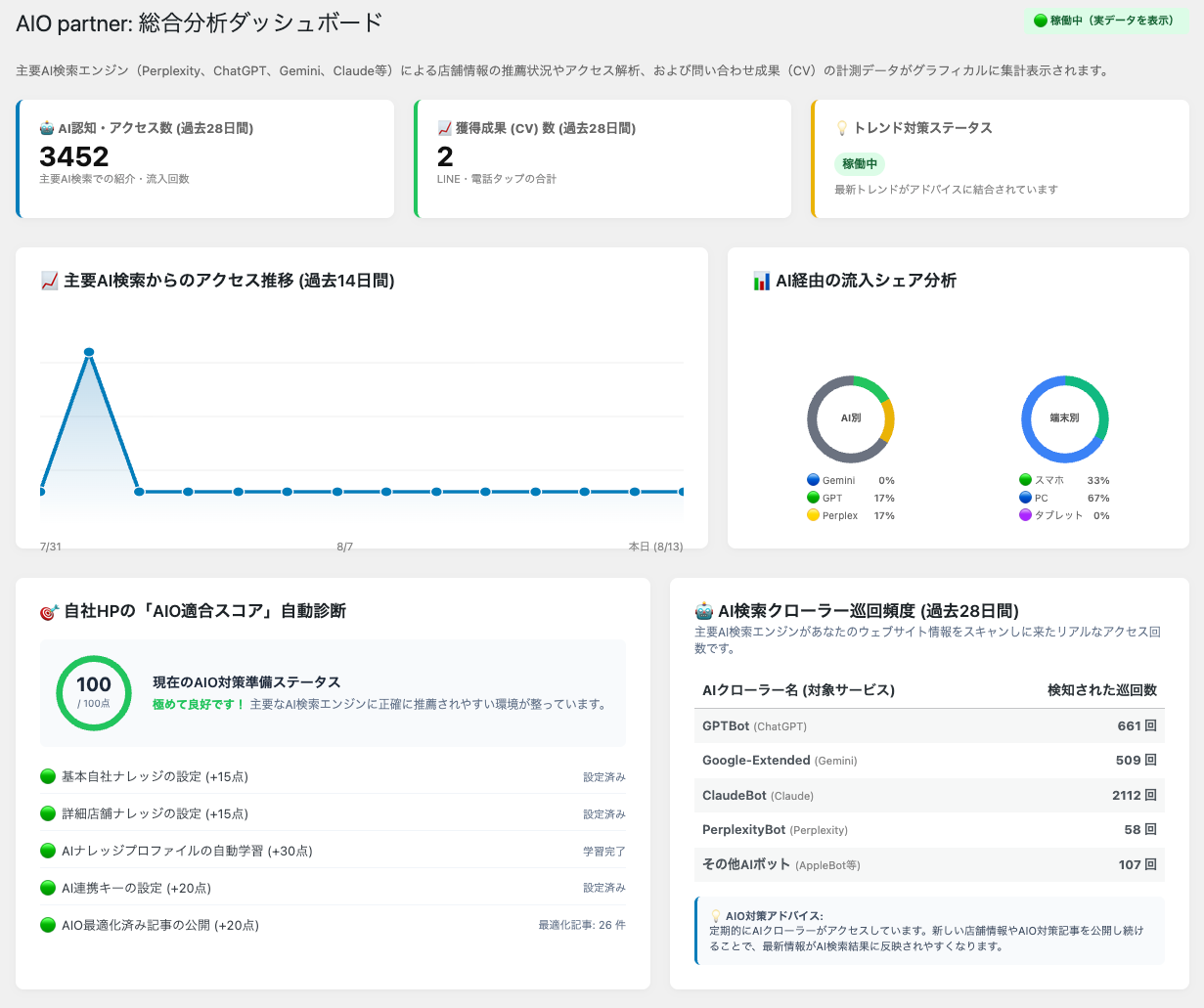Click the target icon beside 自社HPの「AIO適合スコア」
1204x1008 pixels.
point(50,612)
